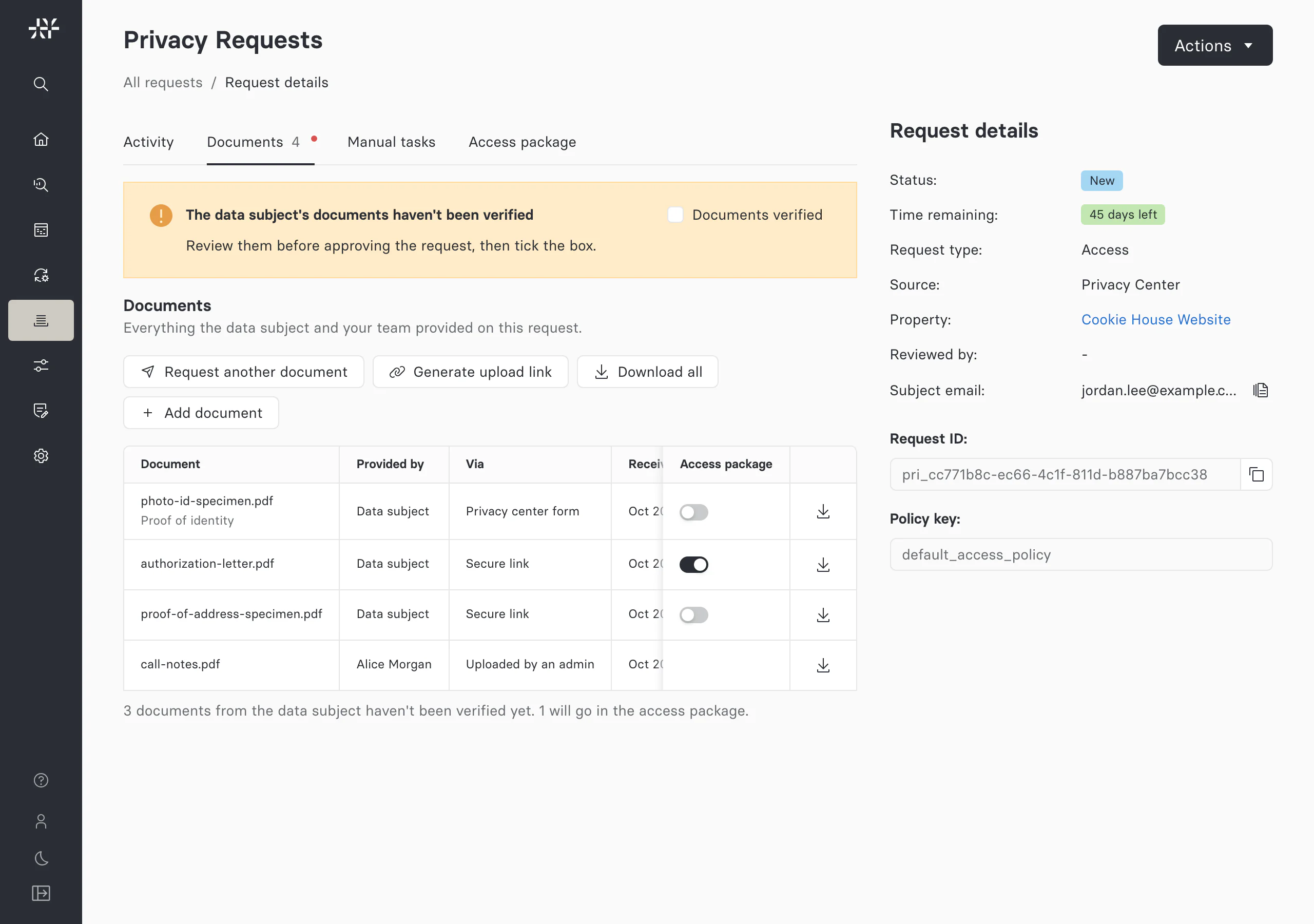Open the user profile icon in the sidebar

[x=41, y=821]
